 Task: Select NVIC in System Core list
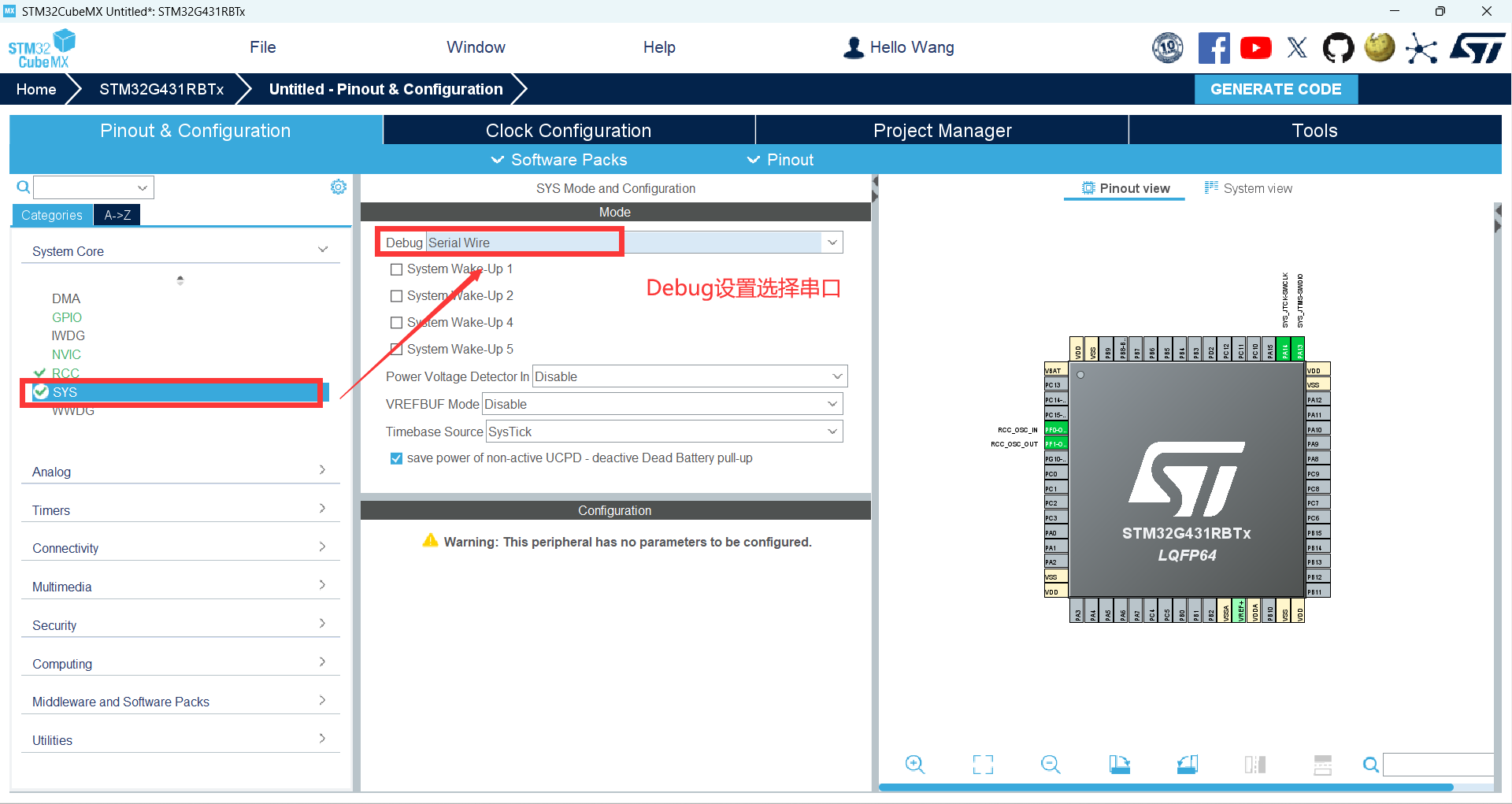[x=67, y=354]
